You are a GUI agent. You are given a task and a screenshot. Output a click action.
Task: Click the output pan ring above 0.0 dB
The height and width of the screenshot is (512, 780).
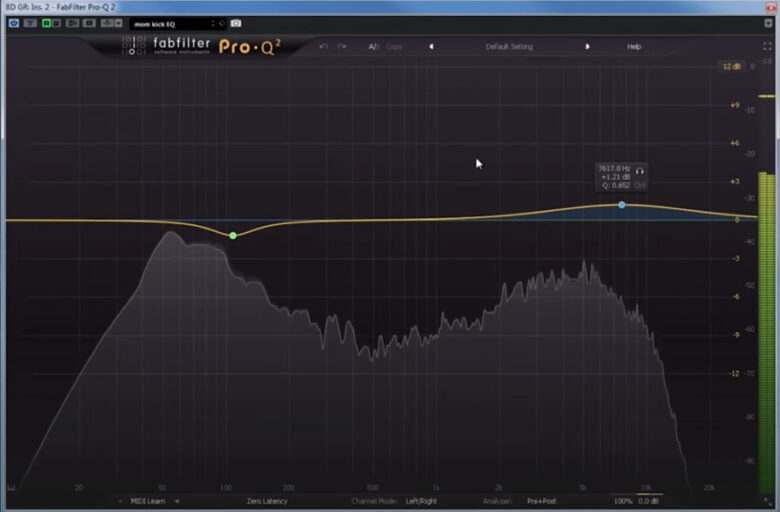point(649,494)
